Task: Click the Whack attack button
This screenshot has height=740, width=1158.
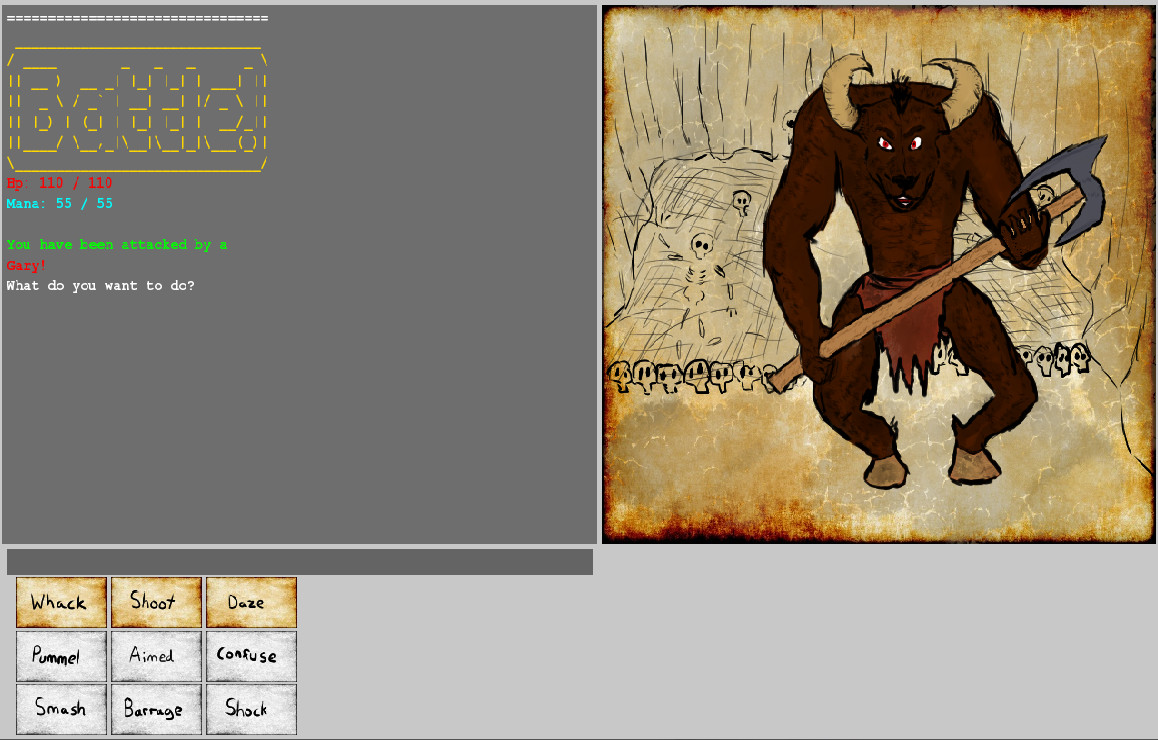Action: (x=61, y=602)
